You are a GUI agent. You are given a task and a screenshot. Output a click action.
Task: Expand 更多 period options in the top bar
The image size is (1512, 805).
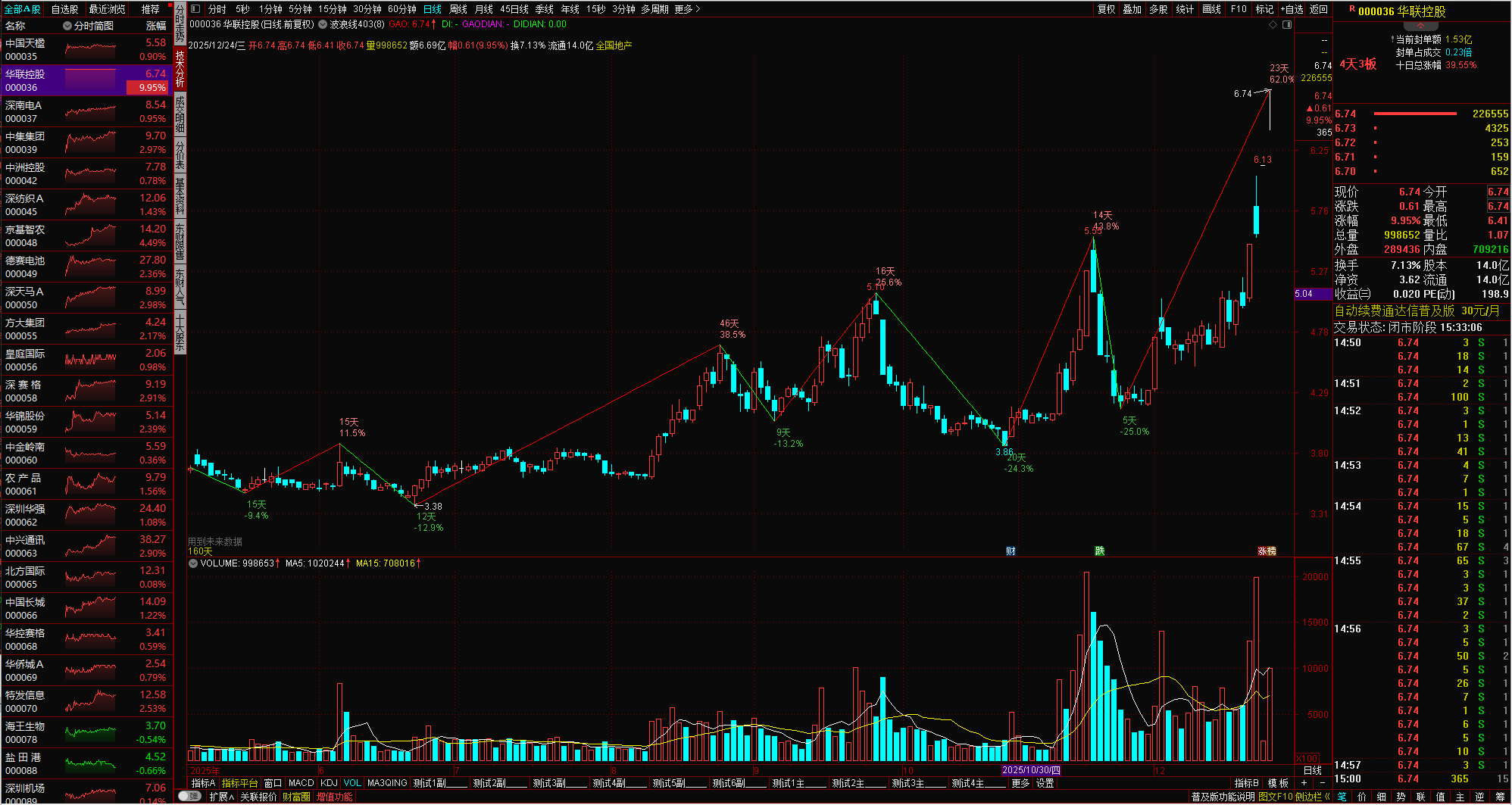click(x=687, y=9)
